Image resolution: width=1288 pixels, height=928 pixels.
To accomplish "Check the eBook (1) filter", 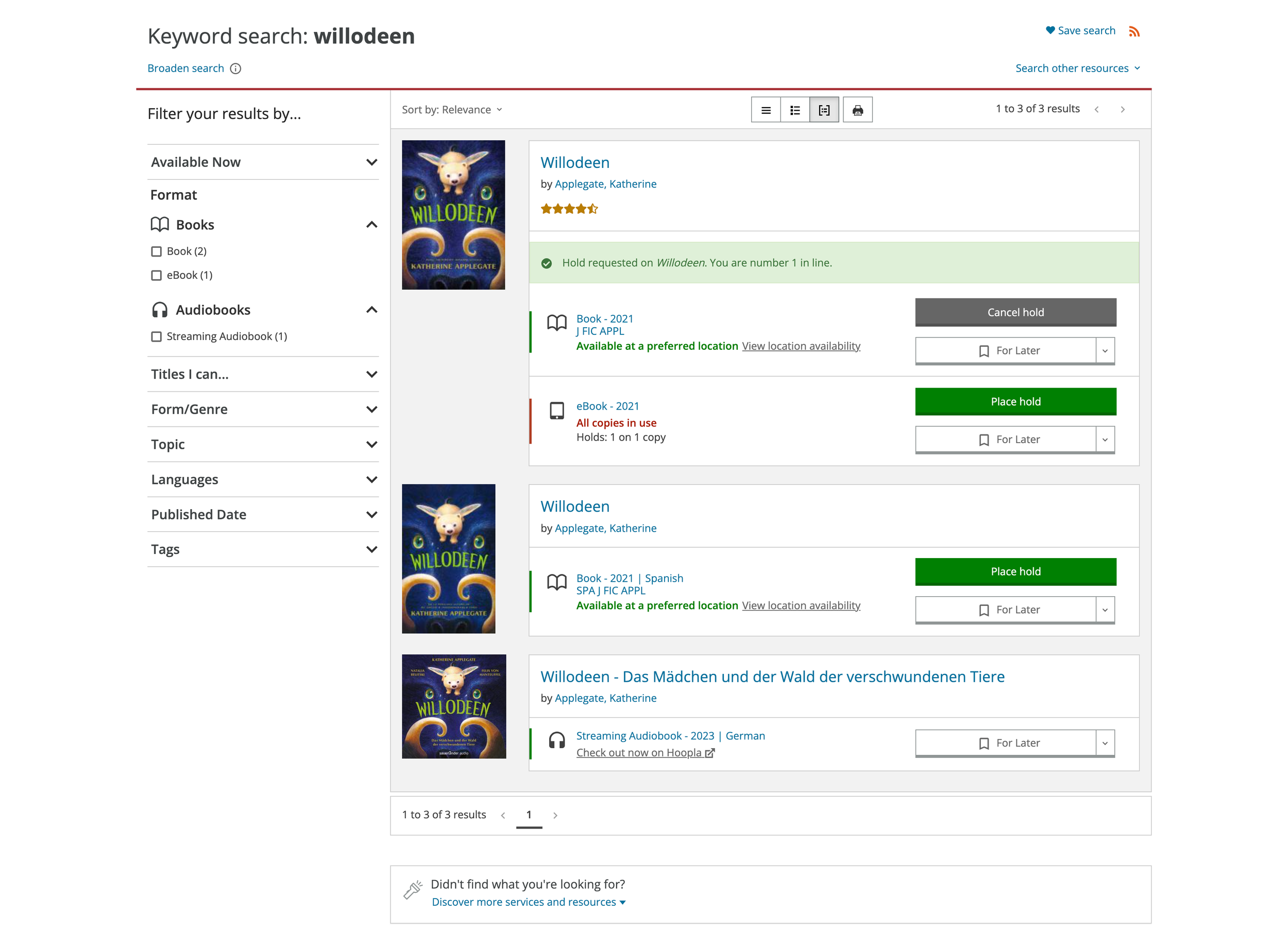I will pos(157,276).
